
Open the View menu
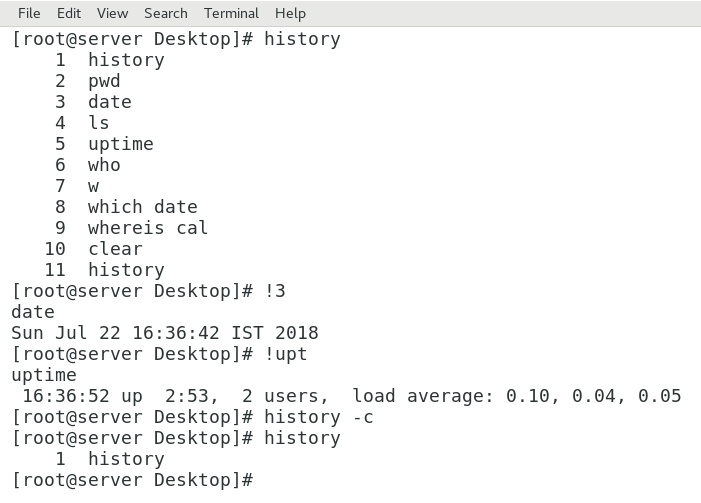pos(113,13)
